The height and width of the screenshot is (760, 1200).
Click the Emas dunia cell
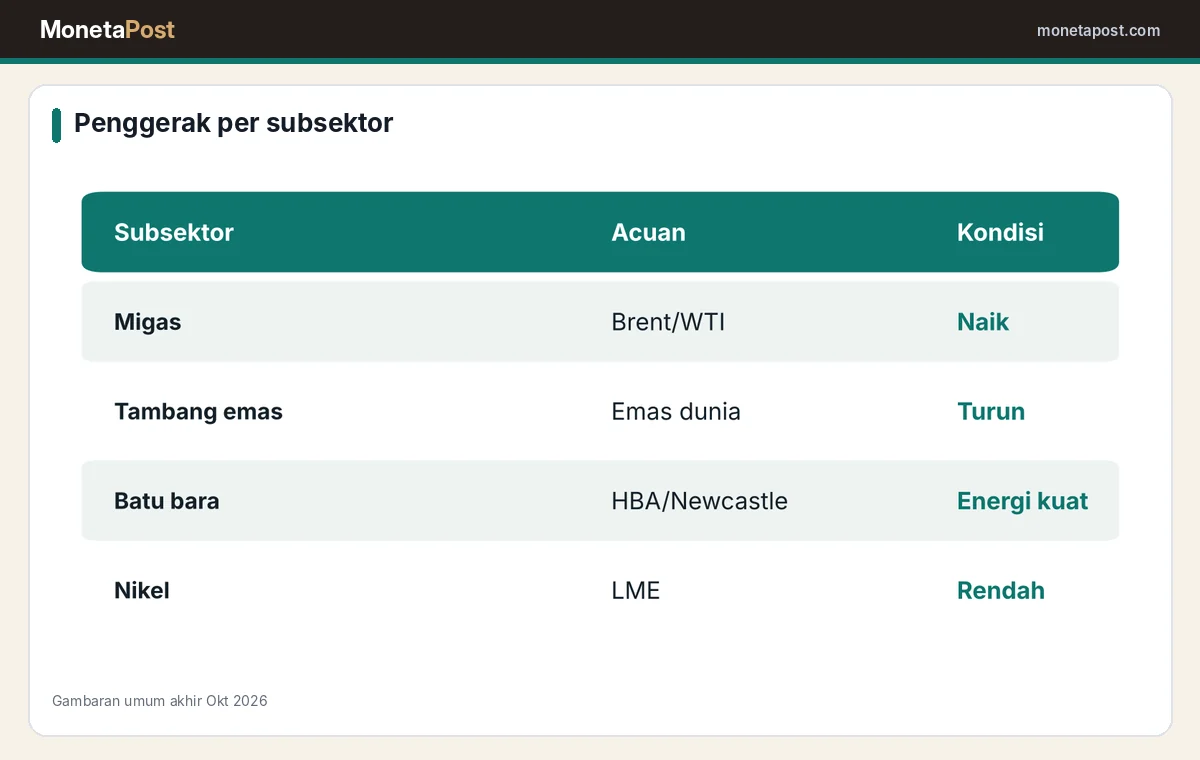[676, 411]
